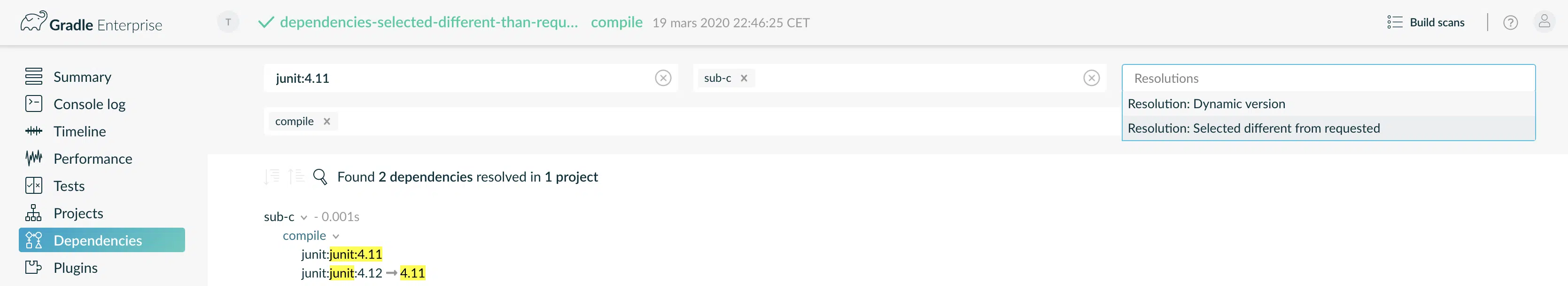Open the Summary section icon
The width and height of the screenshot is (1568, 286).
[x=33, y=77]
